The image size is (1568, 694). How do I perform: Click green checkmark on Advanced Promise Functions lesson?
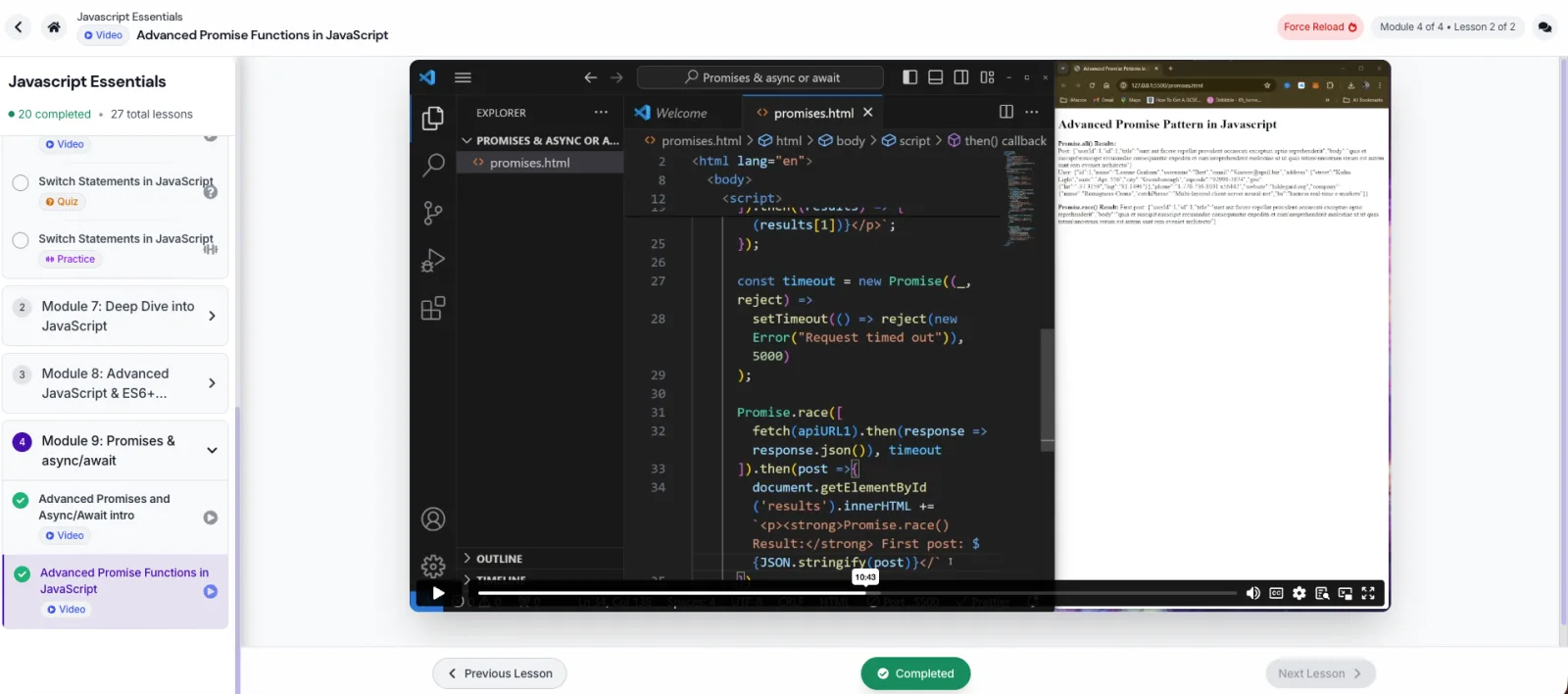point(22,573)
